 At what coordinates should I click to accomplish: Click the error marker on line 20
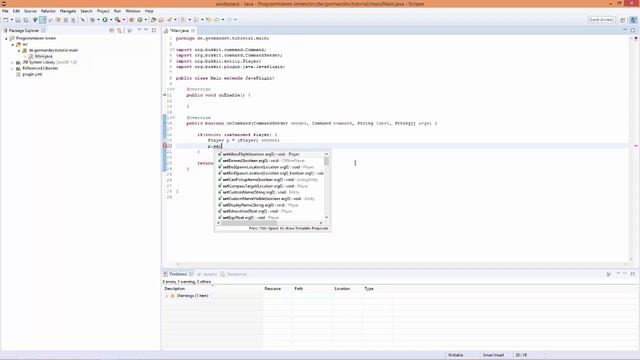click(165, 146)
